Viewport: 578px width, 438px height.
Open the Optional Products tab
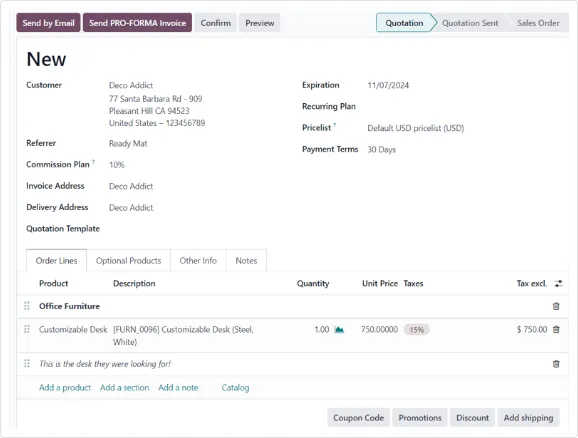128,261
